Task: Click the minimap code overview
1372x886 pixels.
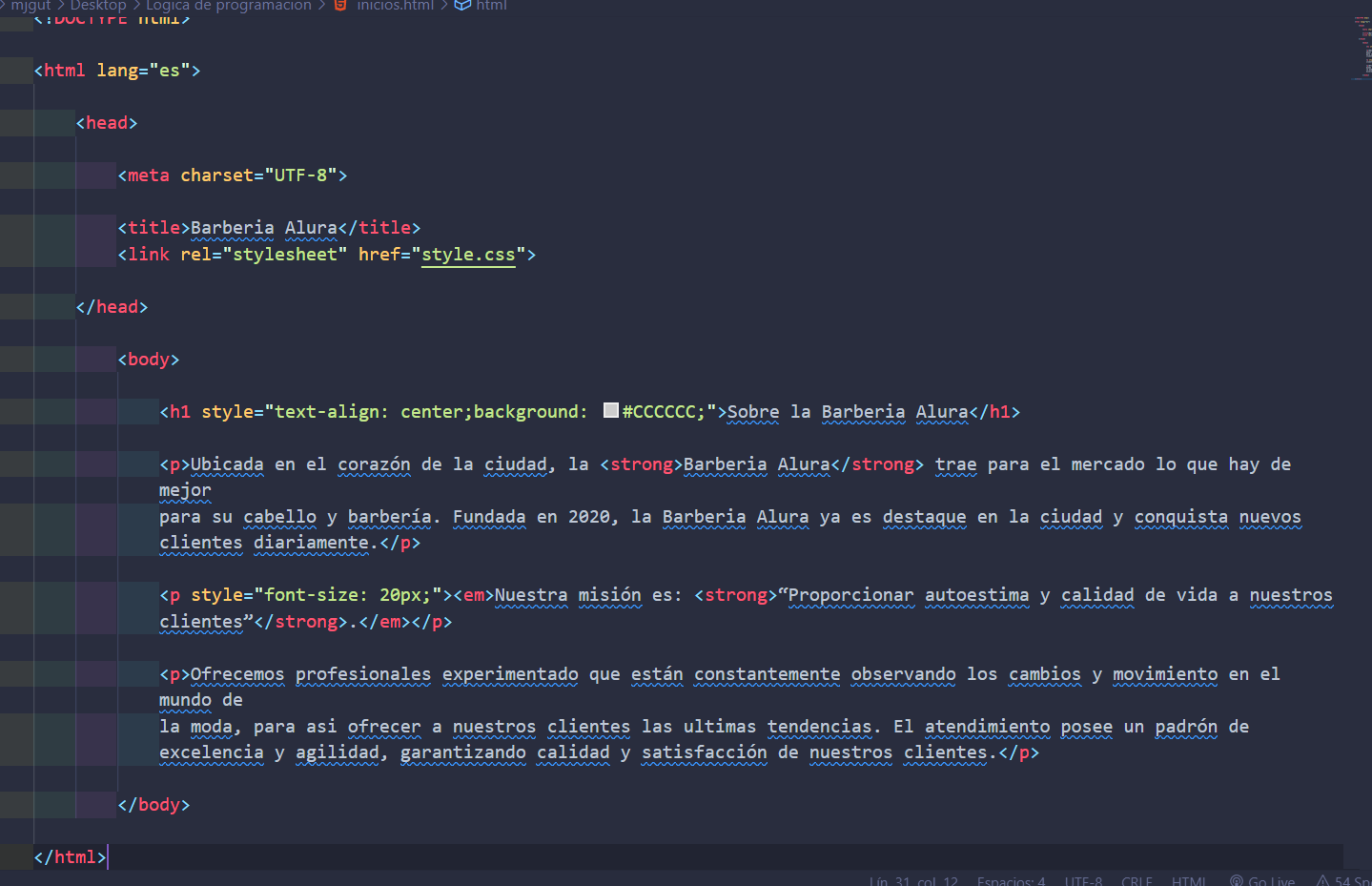Action: point(1362,48)
